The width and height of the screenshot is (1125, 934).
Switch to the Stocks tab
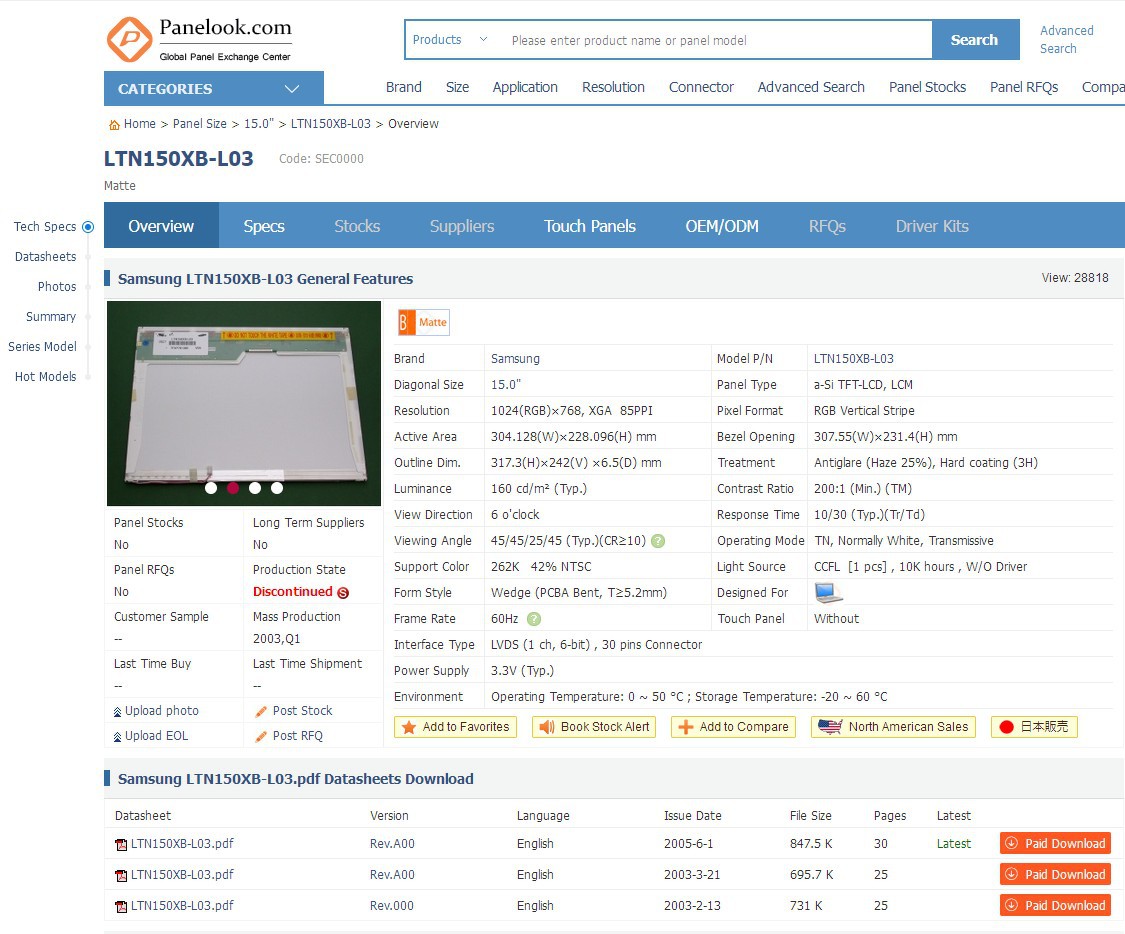(x=357, y=226)
